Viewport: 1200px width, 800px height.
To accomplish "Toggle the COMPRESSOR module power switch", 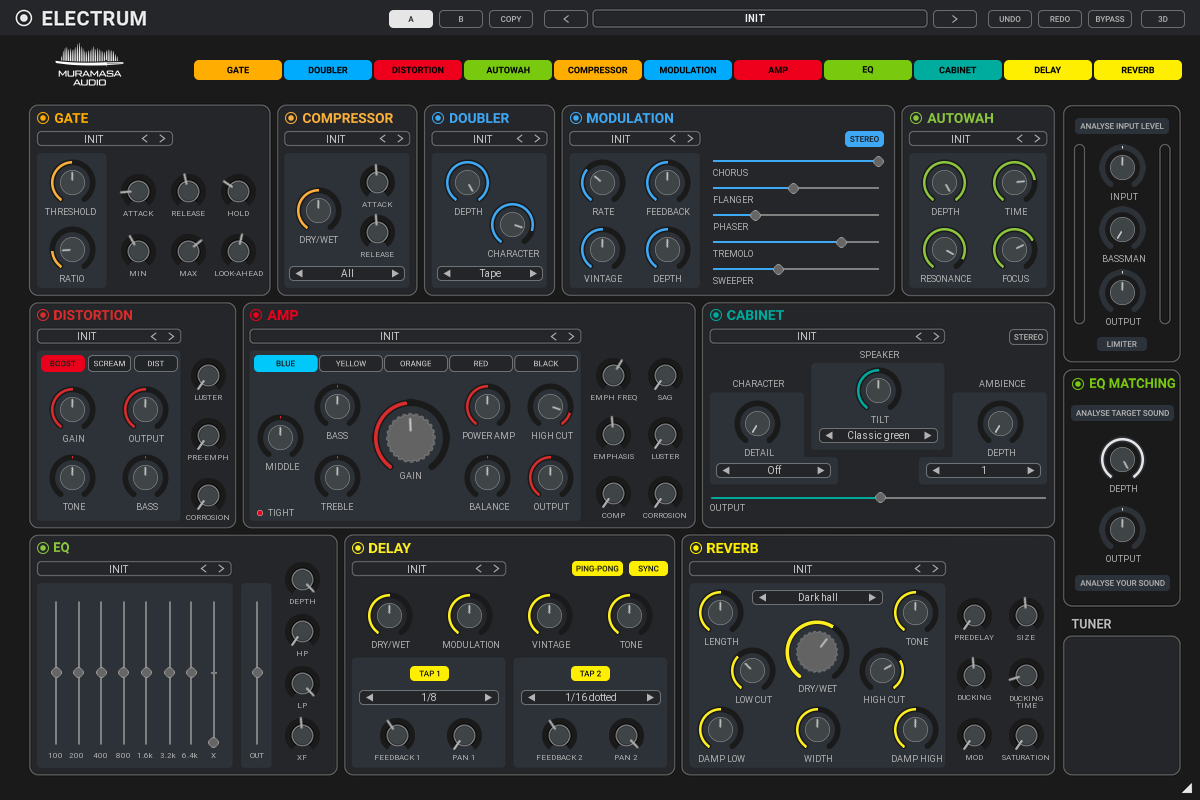I will point(289,118).
